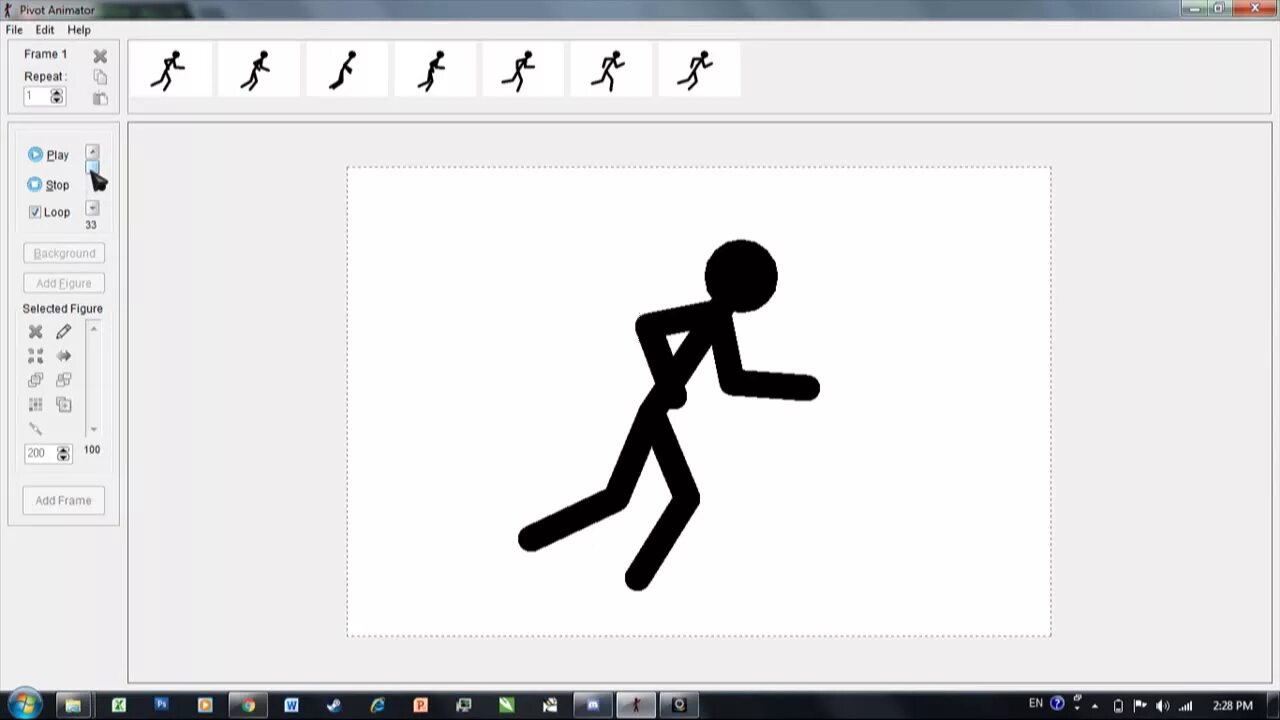Flip the selected figure horizontally

(x=63, y=355)
